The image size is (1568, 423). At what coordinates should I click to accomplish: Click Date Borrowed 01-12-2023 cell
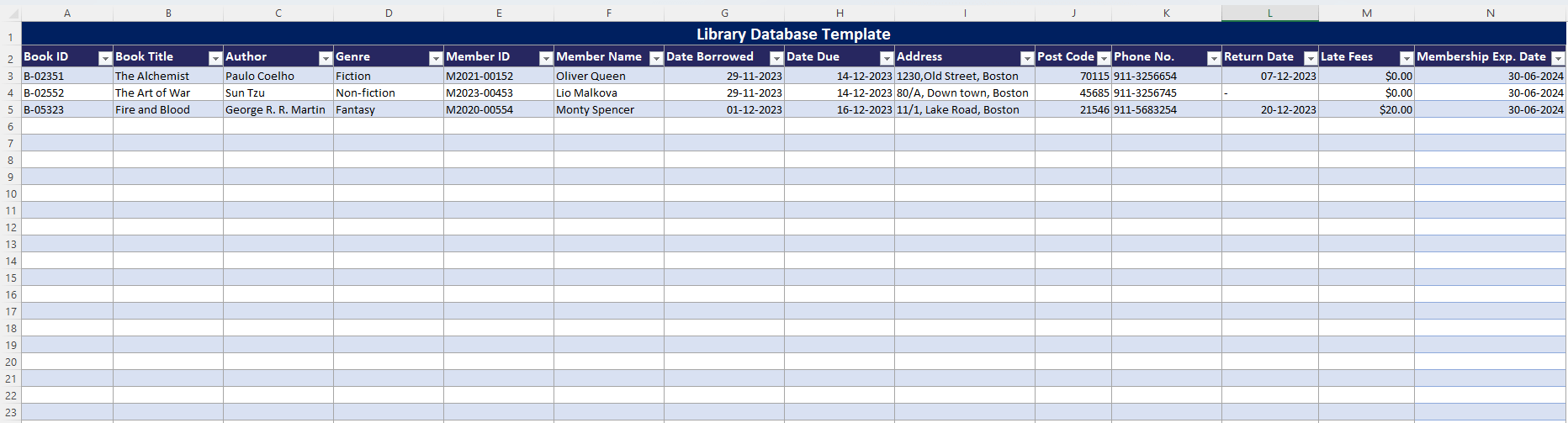point(724,109)
